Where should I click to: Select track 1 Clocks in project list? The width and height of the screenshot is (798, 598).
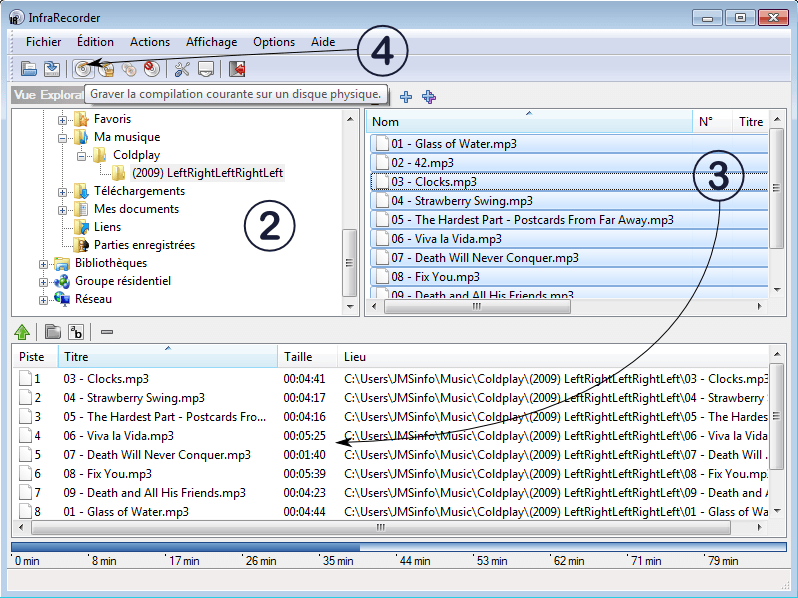(x=391, y=379)
